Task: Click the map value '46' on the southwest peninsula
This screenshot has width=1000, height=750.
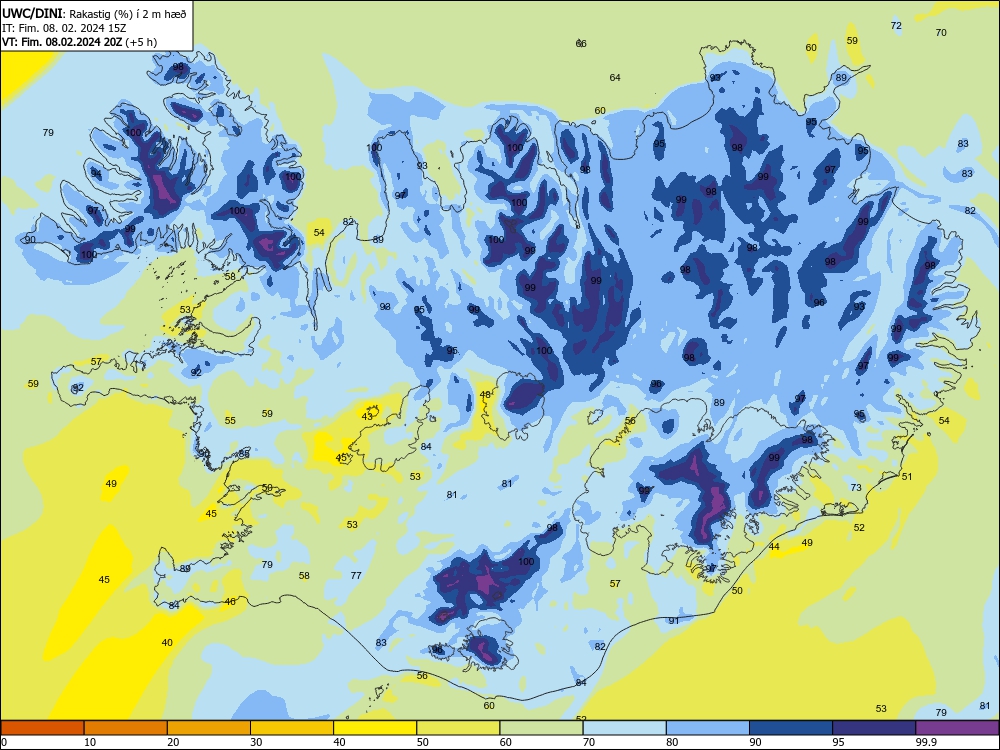Action: pyautogui.click(x=230, y=601)
